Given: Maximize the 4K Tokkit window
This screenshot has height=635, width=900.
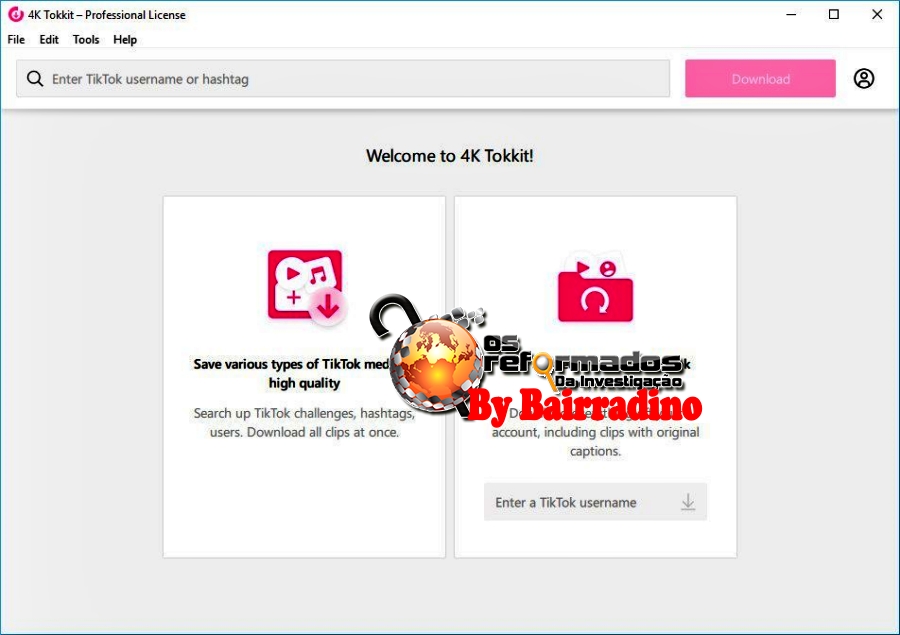Looking at the screenshot, I should [x=834, y=14].
